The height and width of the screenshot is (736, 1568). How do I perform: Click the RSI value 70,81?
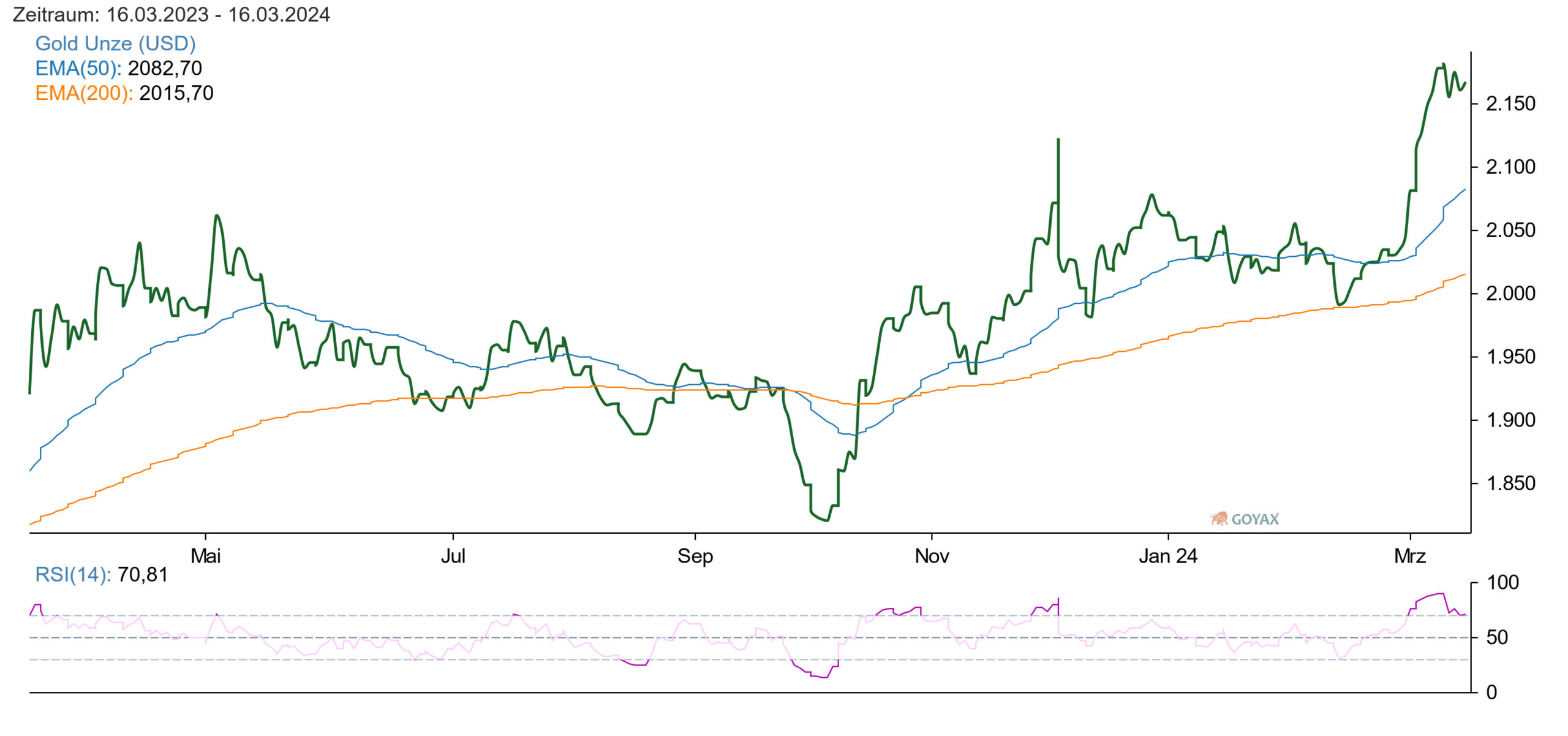tap(143, 575)
